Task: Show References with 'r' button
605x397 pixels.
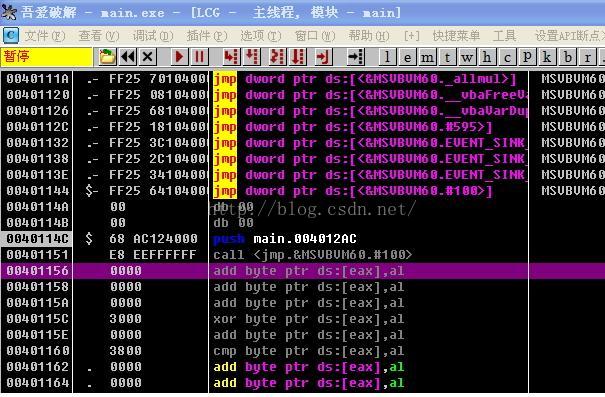Action: (x=588, y=57)
